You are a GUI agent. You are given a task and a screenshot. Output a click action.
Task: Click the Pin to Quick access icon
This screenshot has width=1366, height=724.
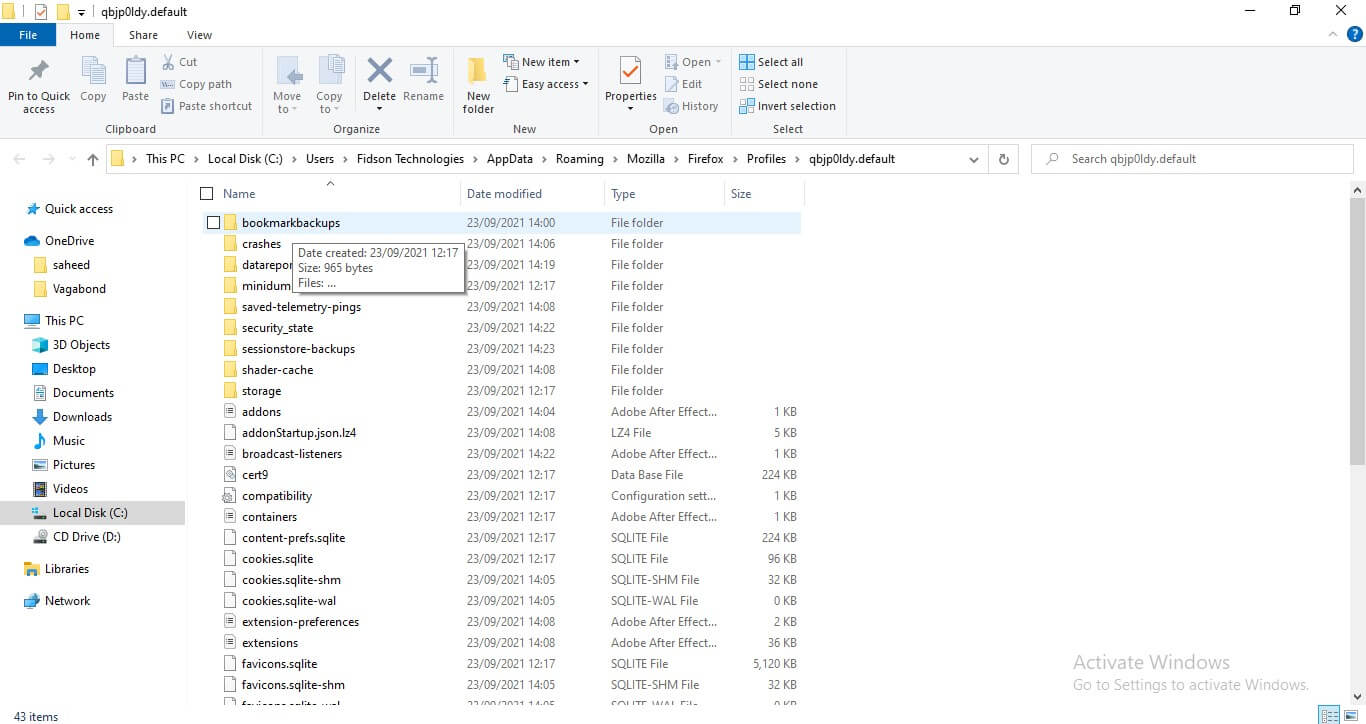click(x=38, y=84)
